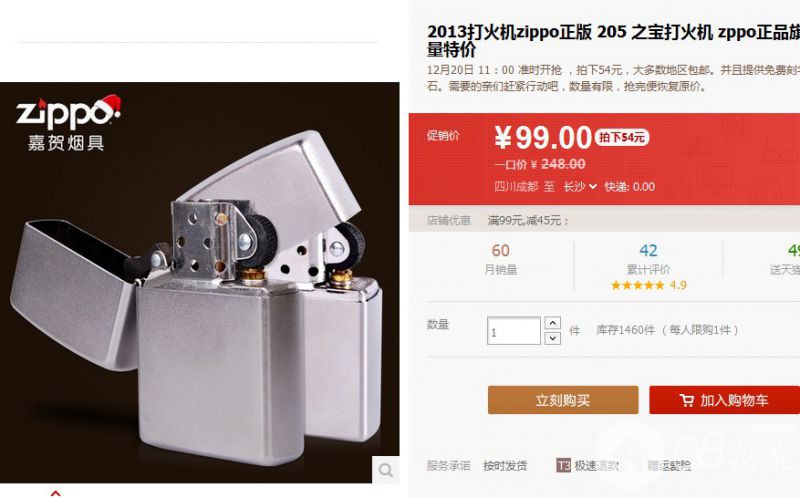Click the 拍下54元 promotion badge

click(622, 137)
